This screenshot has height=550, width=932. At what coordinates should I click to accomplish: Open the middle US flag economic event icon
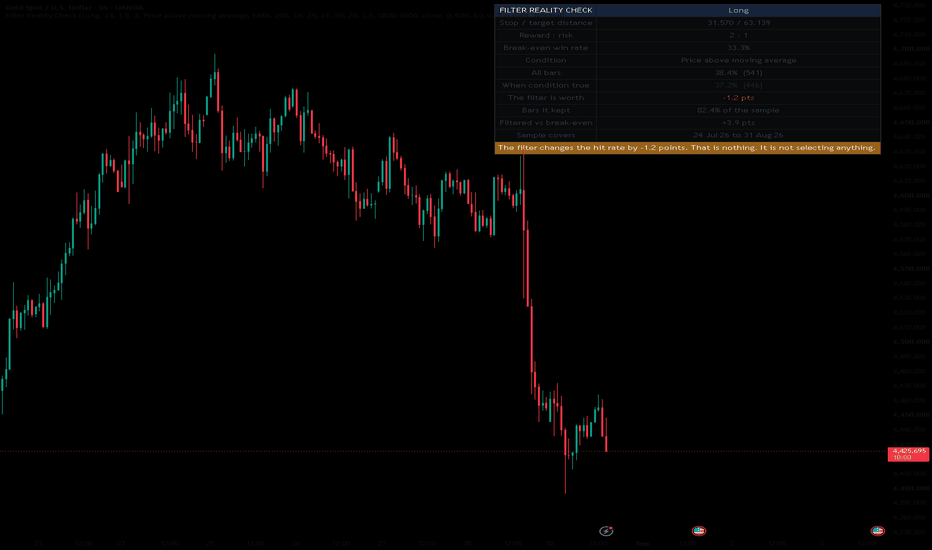[698, 531]
